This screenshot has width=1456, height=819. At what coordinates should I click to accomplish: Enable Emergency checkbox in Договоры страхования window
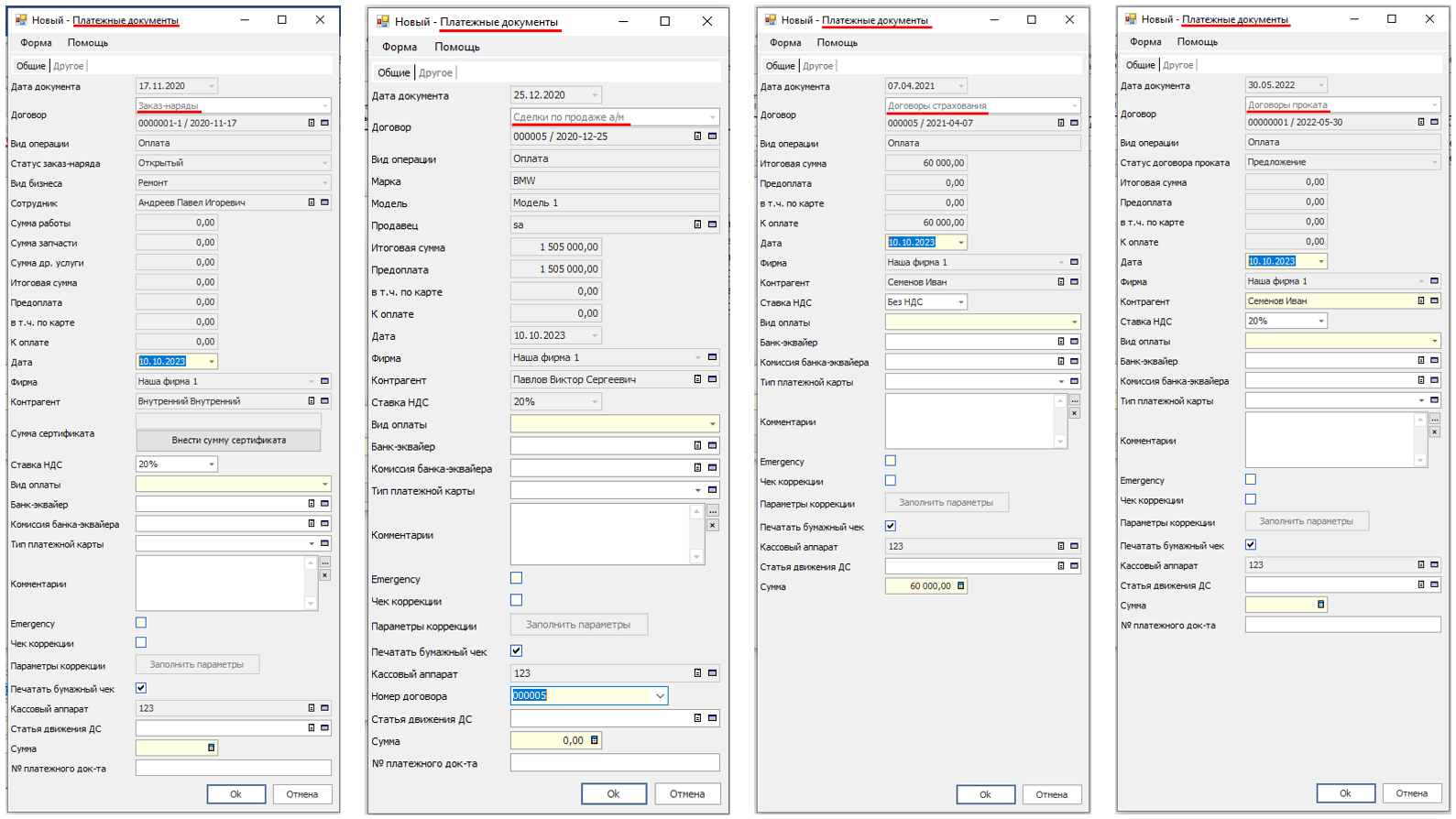coord(891,461)
